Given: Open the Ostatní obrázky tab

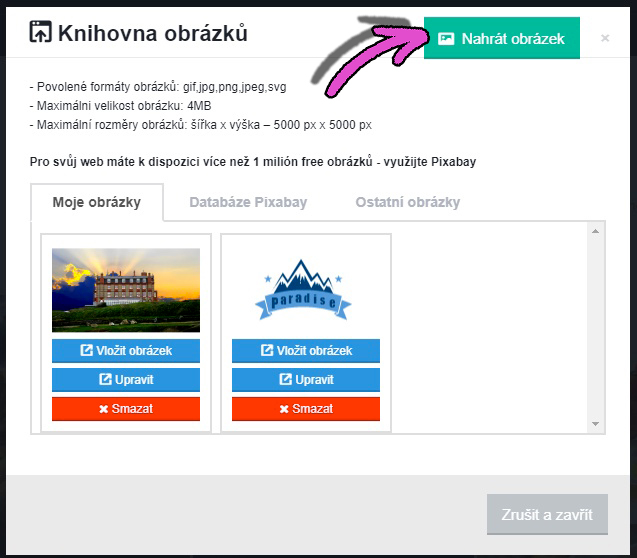Looking at the screenshot, I should pos(407,202).
